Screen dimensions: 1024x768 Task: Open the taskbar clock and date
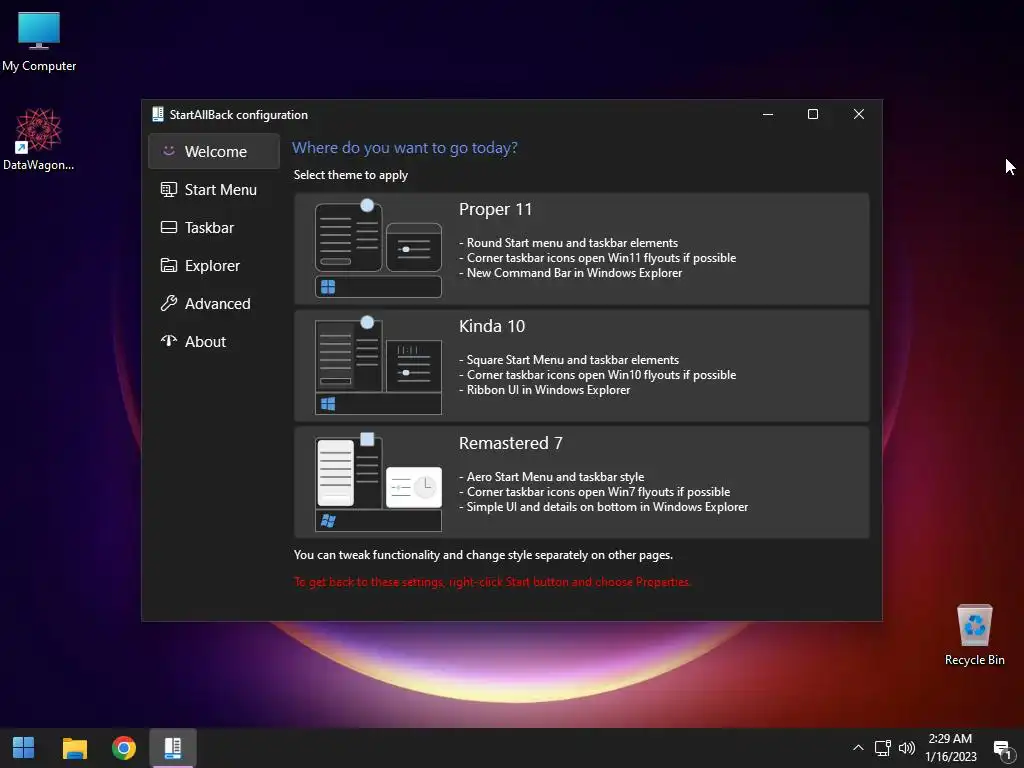951,748
